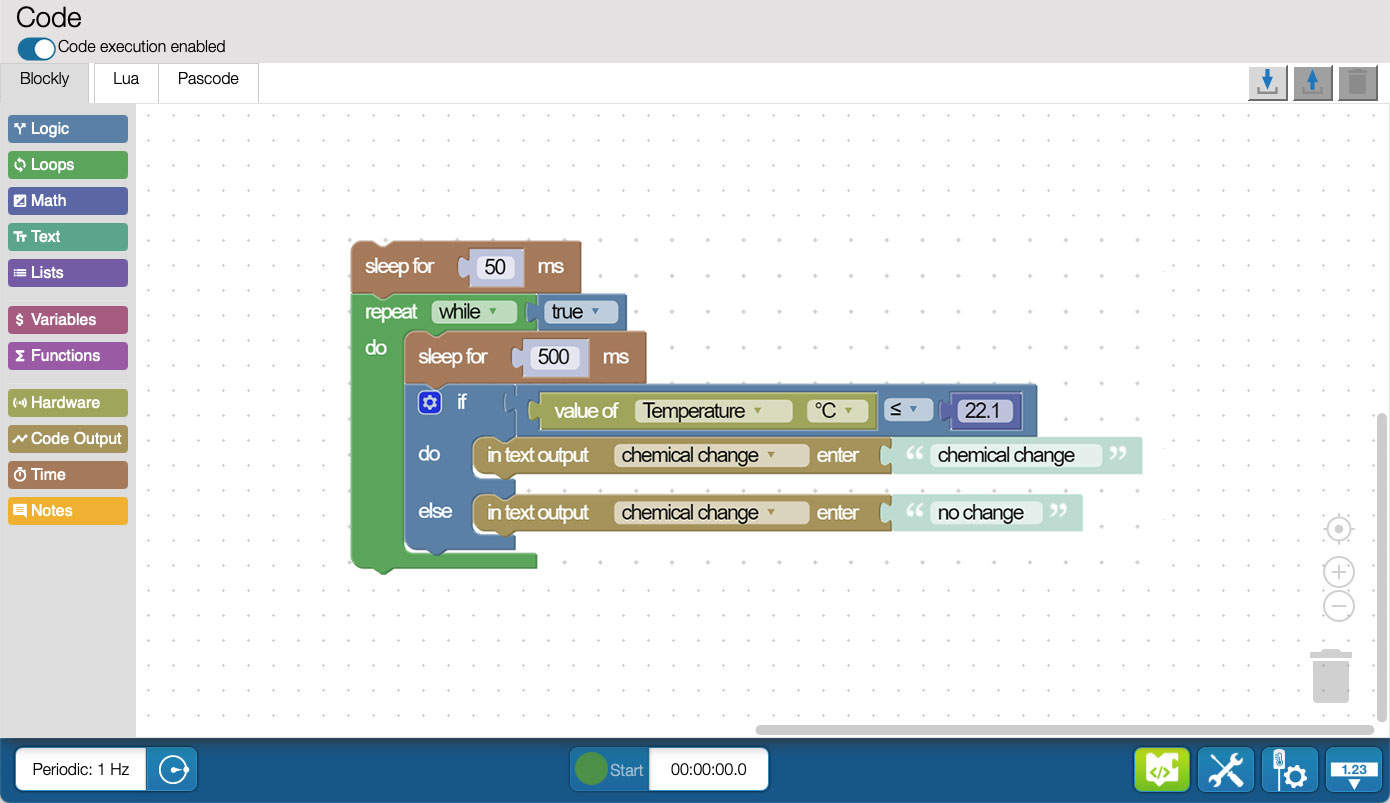Open the while dropdown in repeat block
The image size is (1390, 803).
pos(474,312)
